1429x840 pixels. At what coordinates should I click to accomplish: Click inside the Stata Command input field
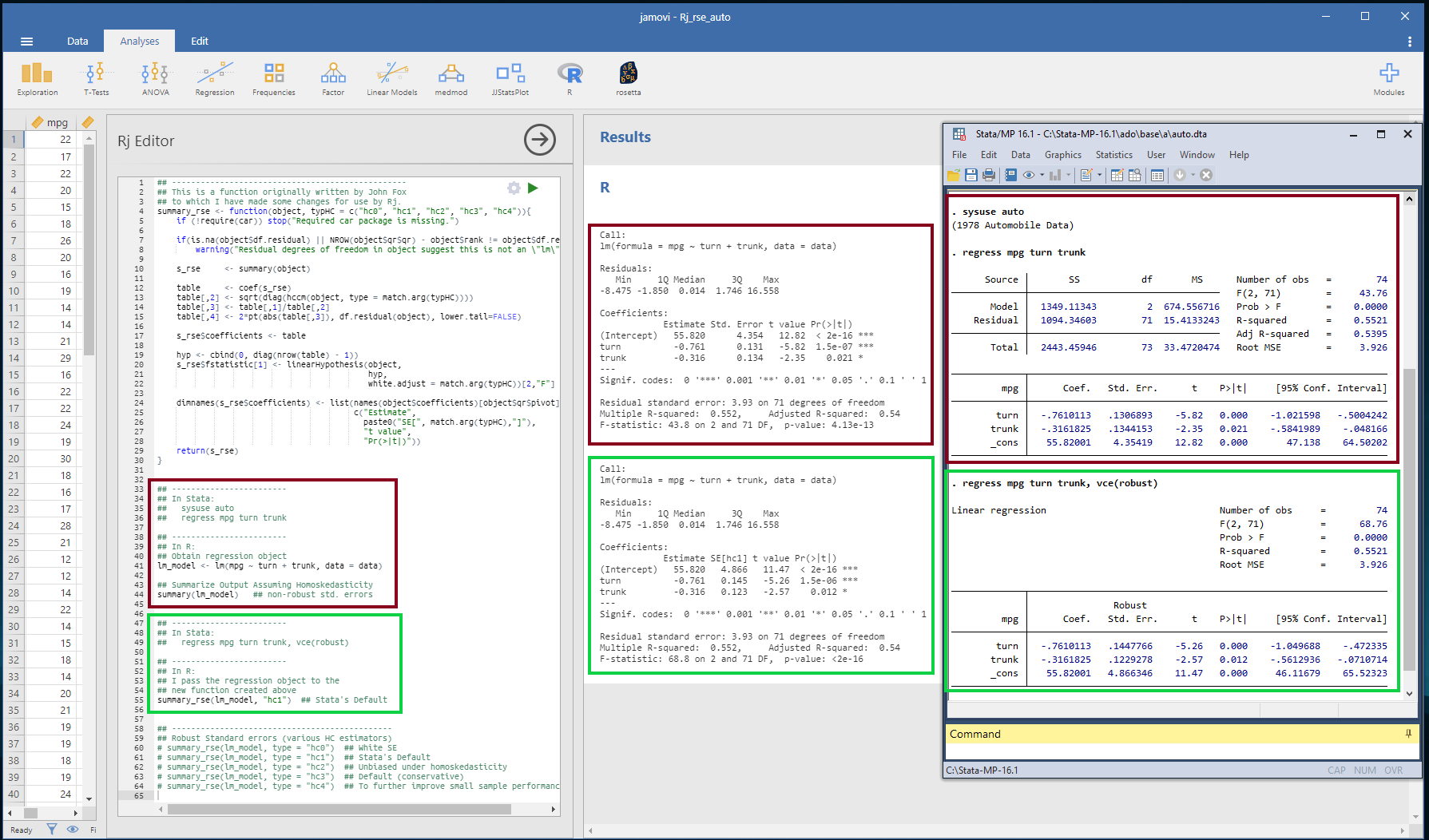click(x=1182, y=751)
